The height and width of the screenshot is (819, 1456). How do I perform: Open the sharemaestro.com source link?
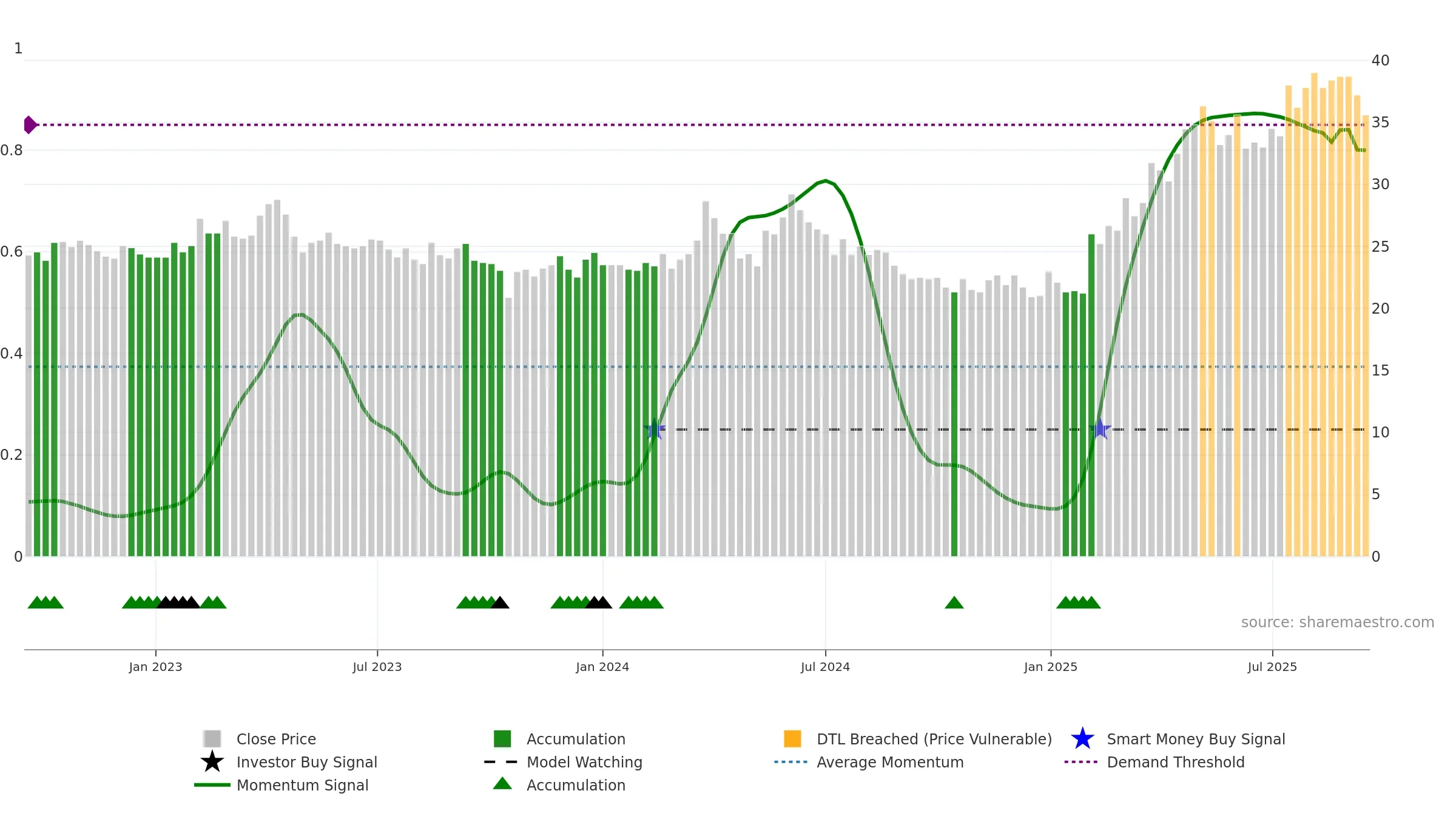point(1338,622)
